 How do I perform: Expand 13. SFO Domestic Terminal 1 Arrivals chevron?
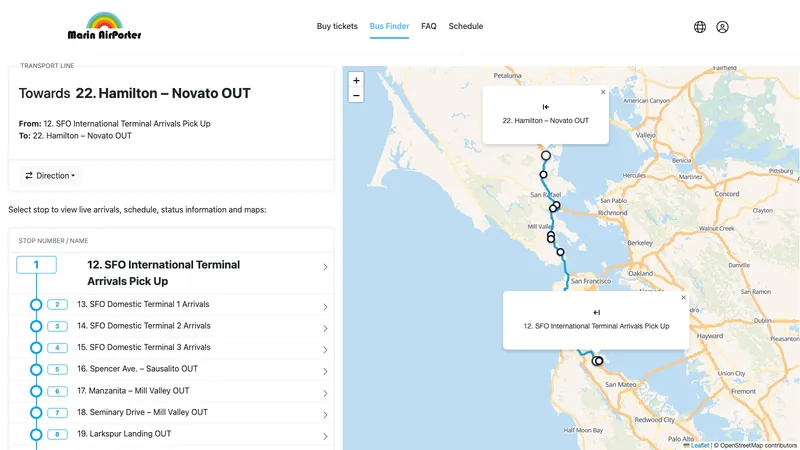[x=325, y=307]
